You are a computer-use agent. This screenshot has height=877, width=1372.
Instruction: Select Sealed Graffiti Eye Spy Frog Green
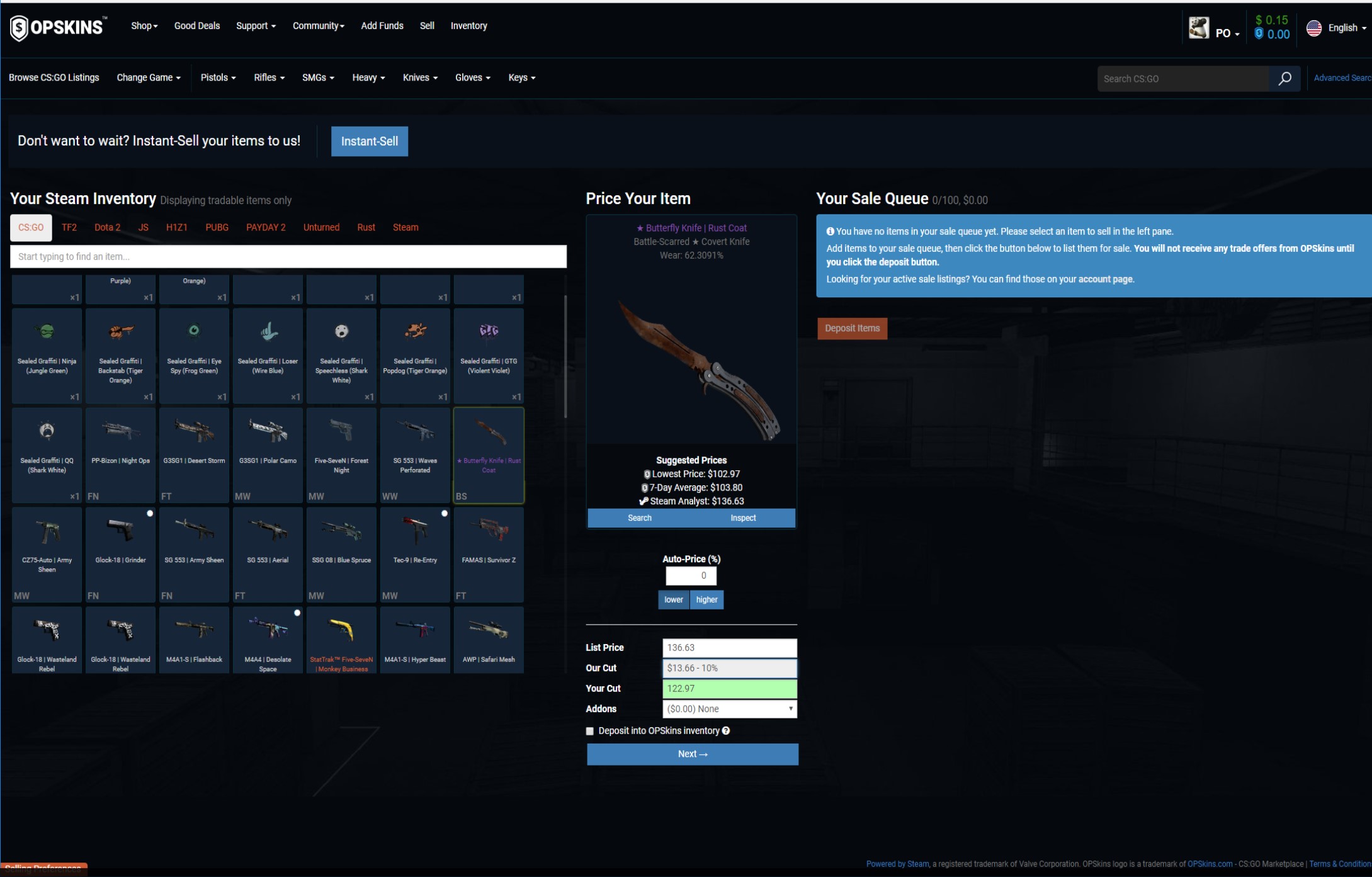tap(194, 356)
